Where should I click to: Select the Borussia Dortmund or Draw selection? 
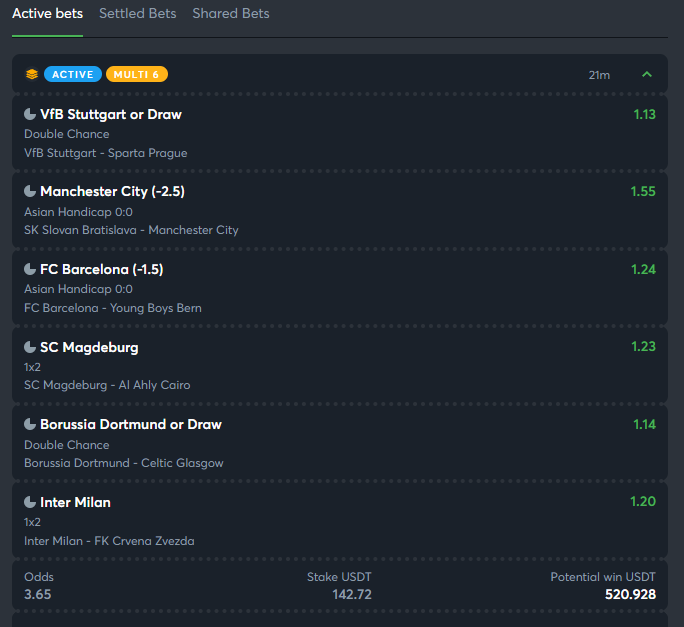point(131,425)
